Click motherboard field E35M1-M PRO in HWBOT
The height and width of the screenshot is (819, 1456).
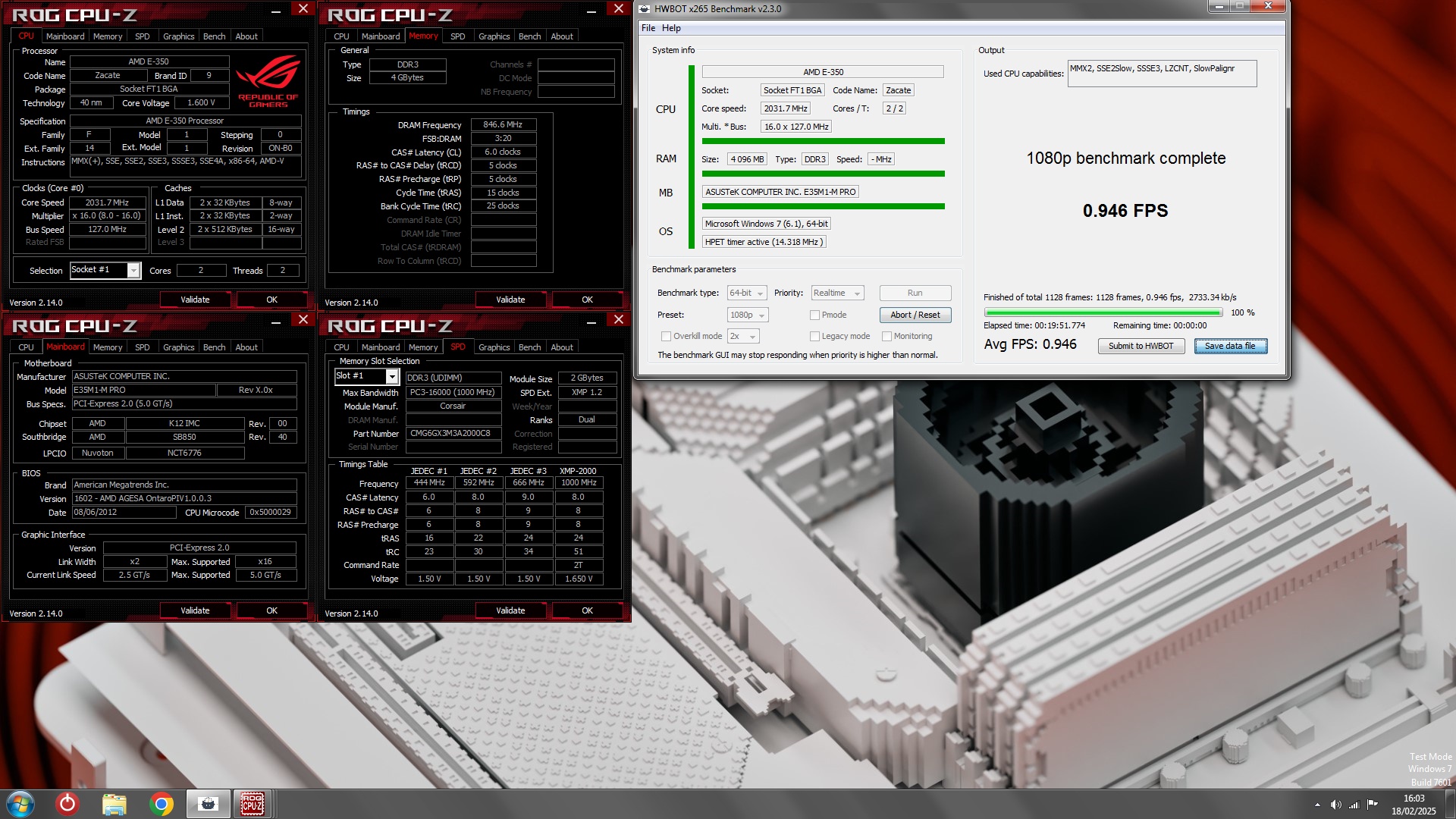click(780, 192)
